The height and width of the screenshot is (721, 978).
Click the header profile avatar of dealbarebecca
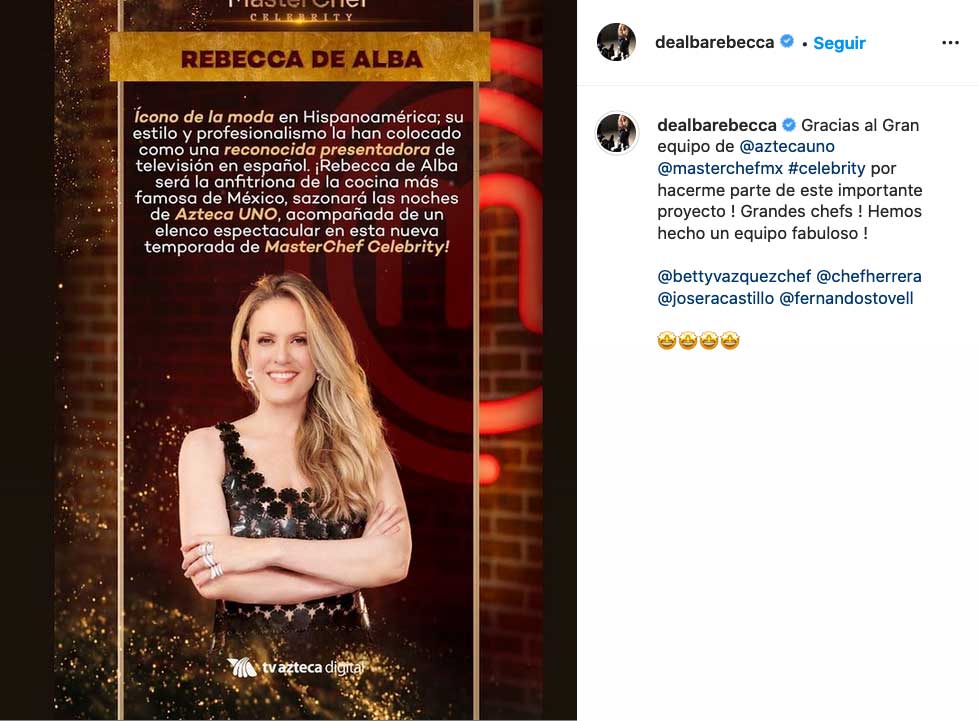click(x=616, y=42)
